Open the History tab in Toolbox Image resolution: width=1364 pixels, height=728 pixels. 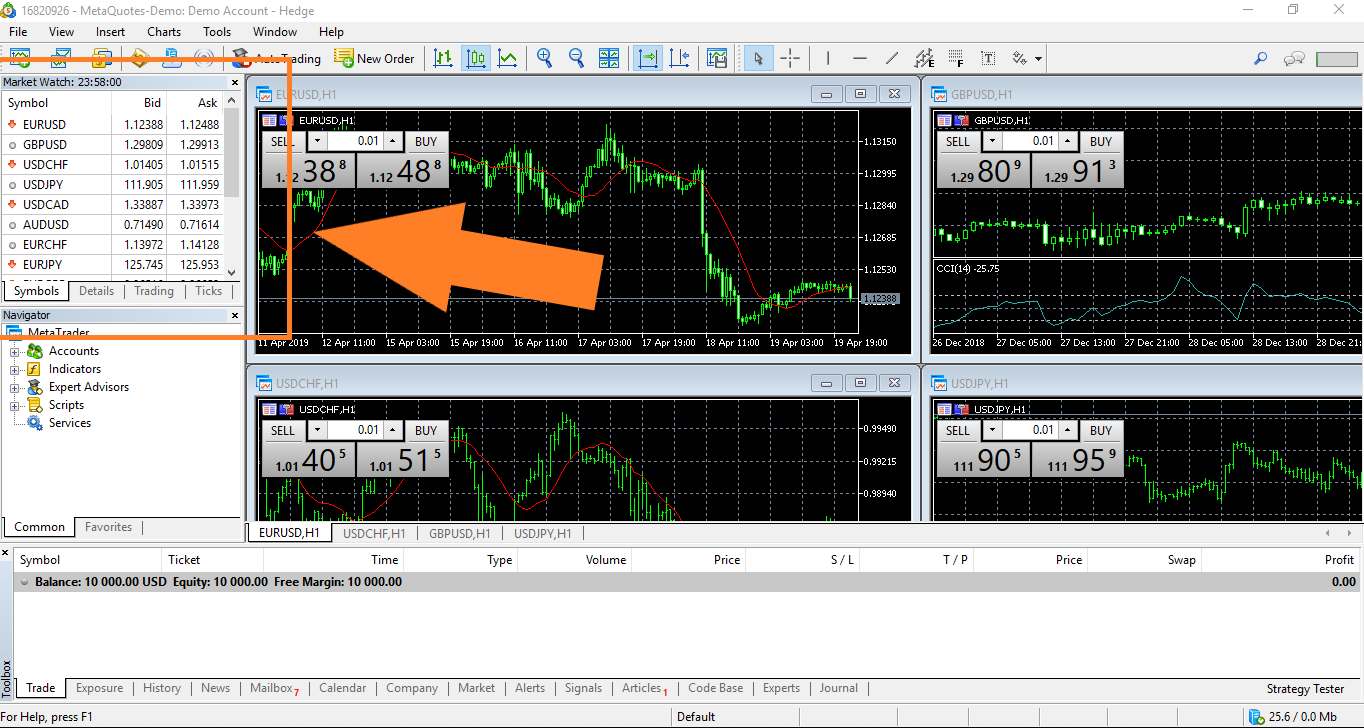(162, 688)
